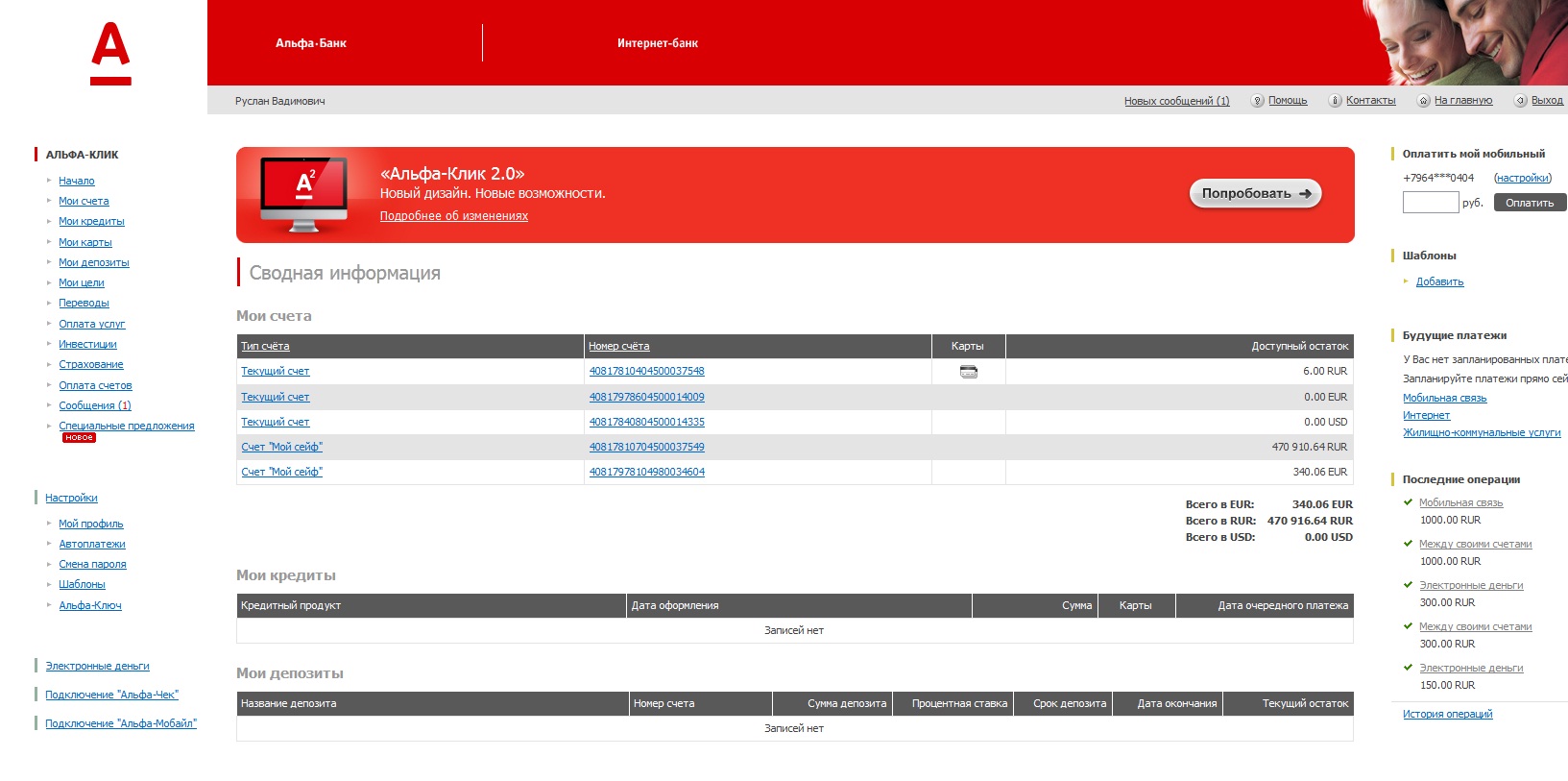Open Между своими счетами operation 1000.00 RUR
Viewport: 1568px width, 781px height.
1476,544
